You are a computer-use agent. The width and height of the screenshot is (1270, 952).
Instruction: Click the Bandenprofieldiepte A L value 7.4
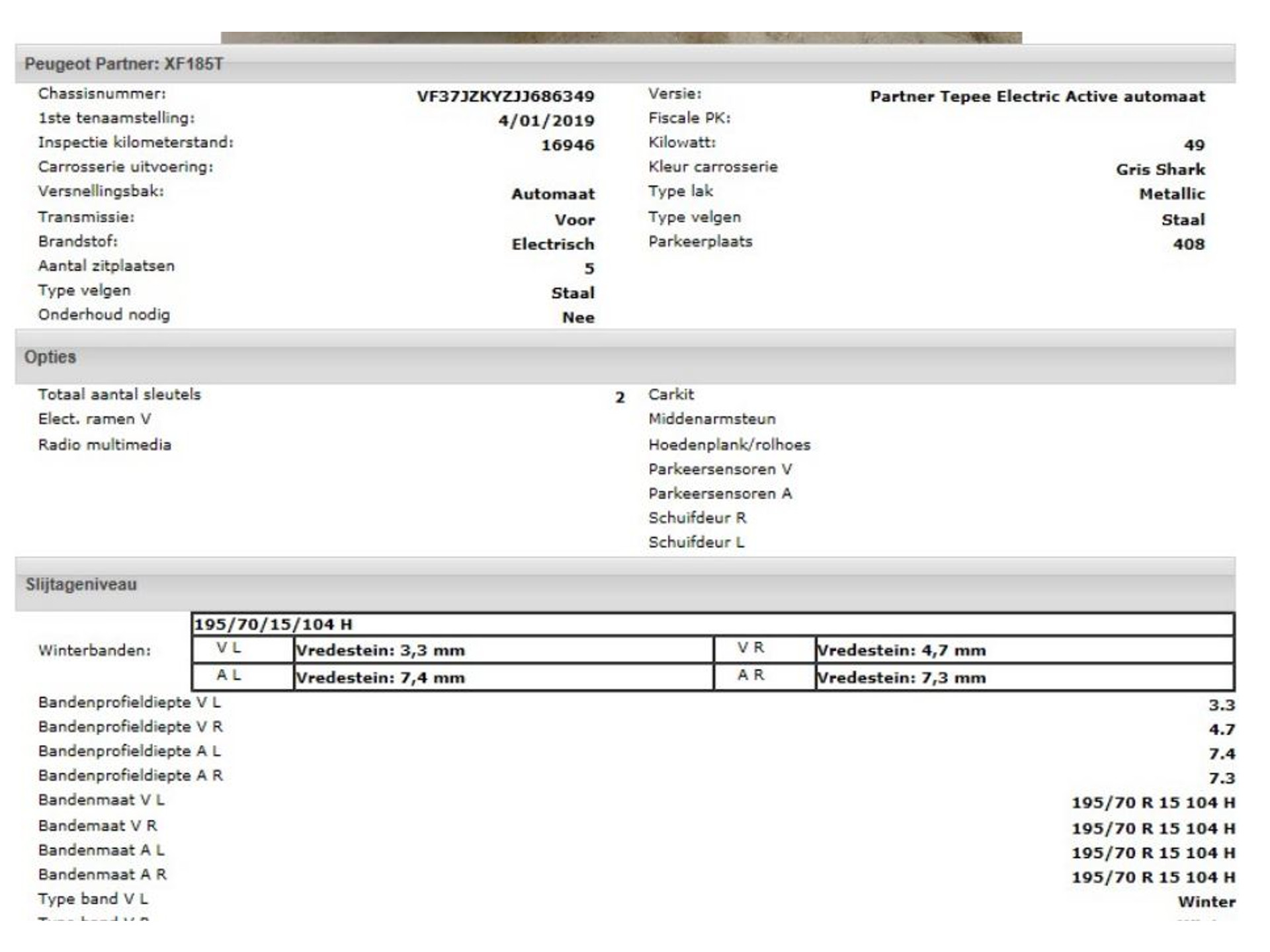coord(1222,754)
